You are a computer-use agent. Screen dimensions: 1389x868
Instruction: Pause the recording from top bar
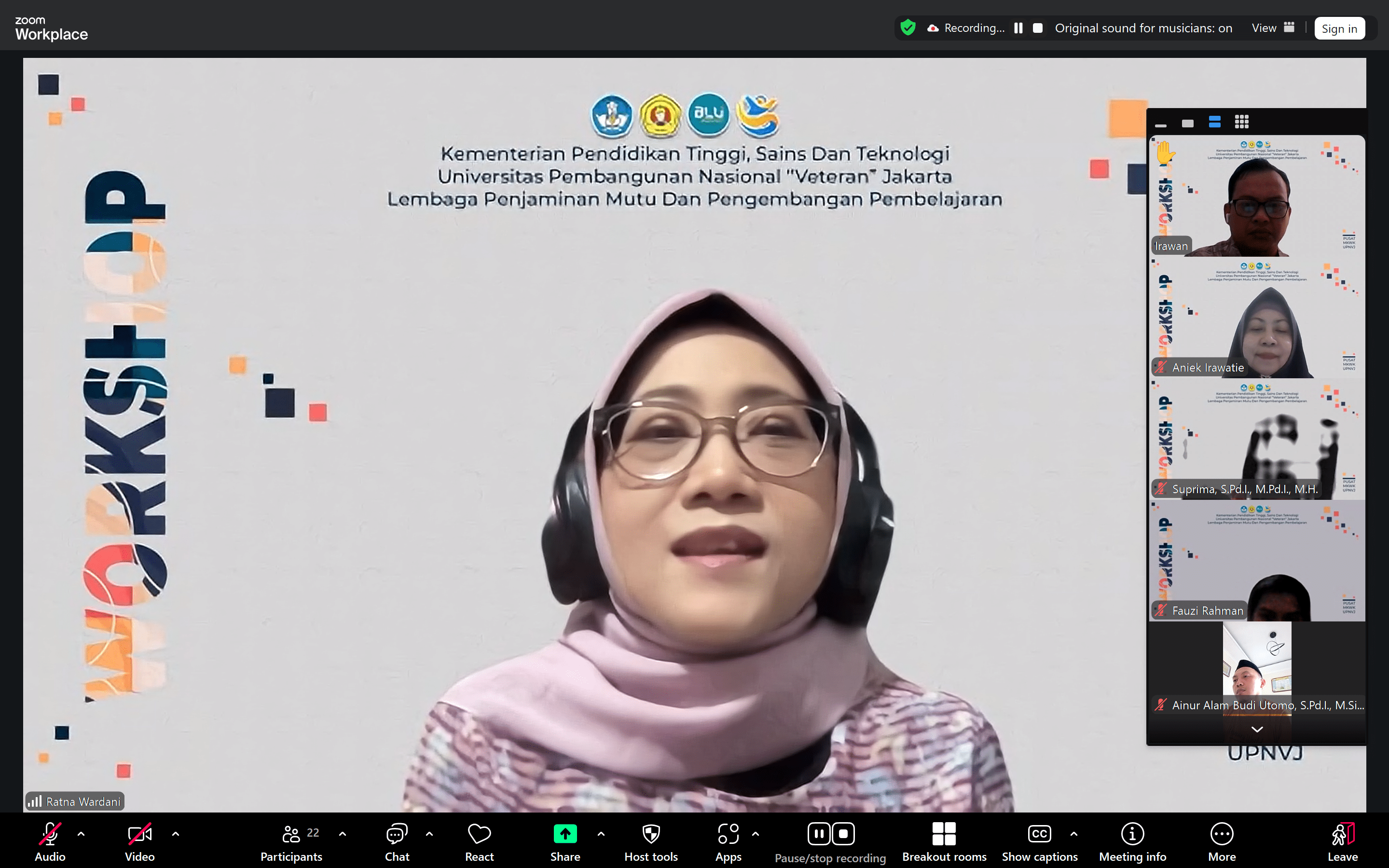tap(1018, 28)
